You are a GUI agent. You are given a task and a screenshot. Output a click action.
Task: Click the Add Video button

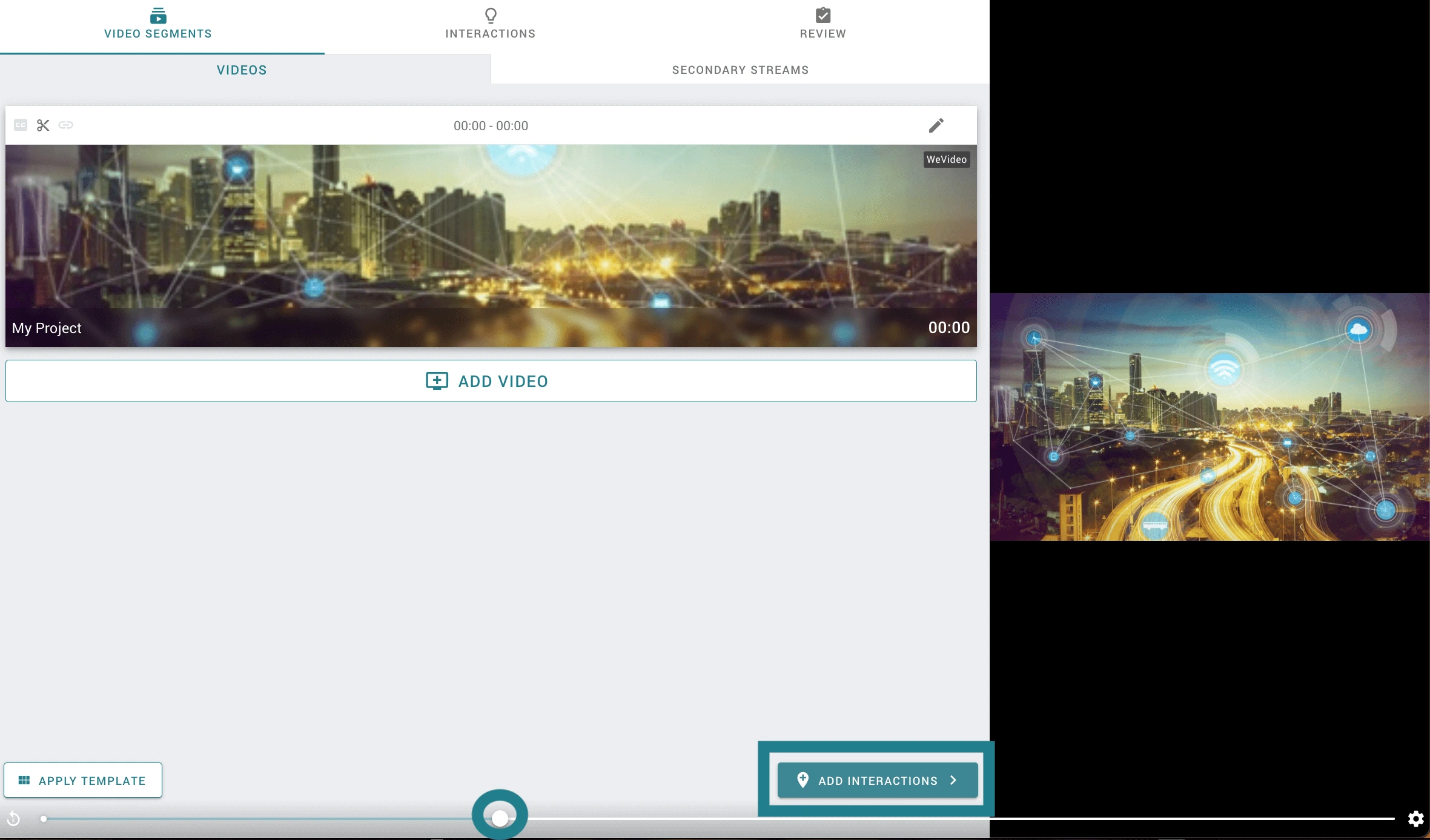point(491,381)
